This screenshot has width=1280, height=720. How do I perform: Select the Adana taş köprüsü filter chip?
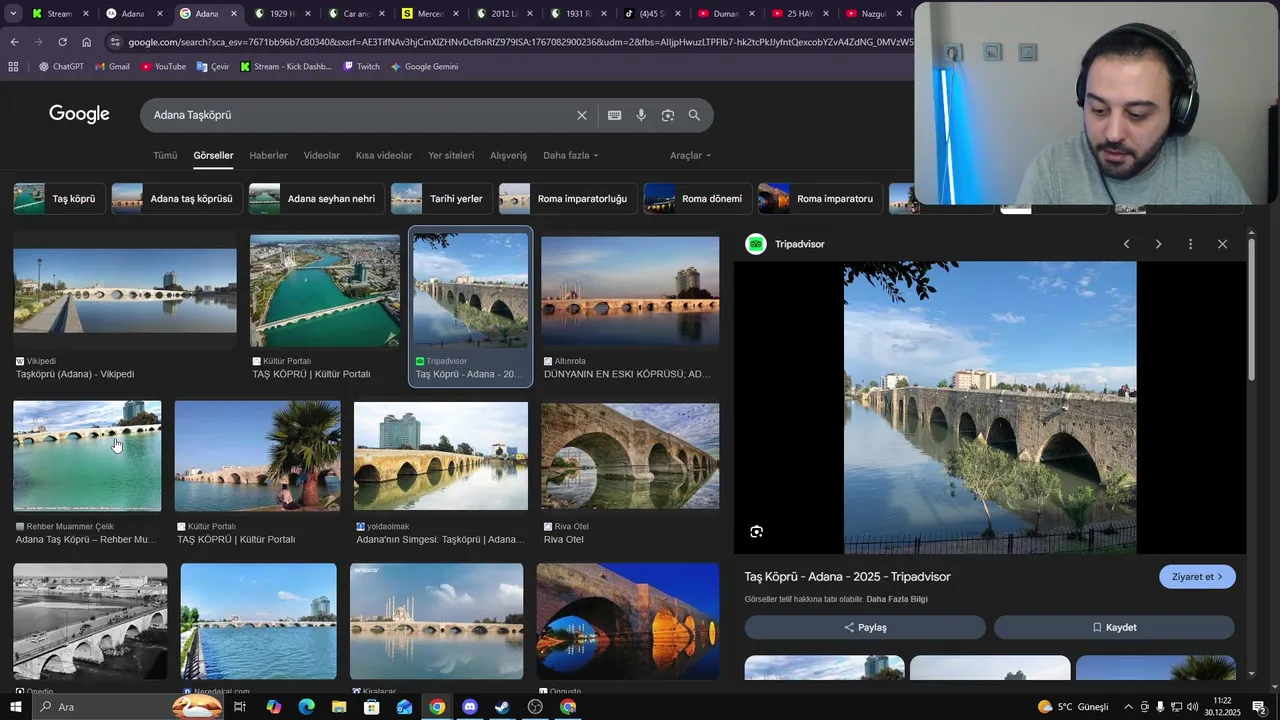[176, 199]
